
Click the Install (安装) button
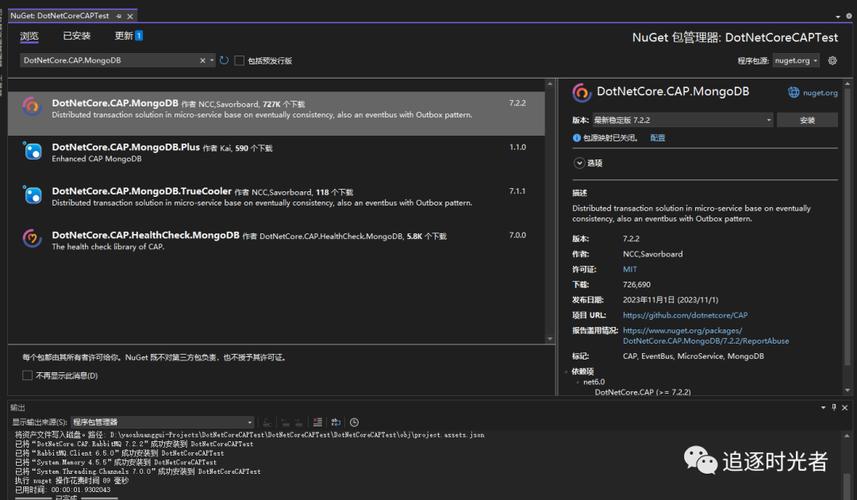pos(807,120)
